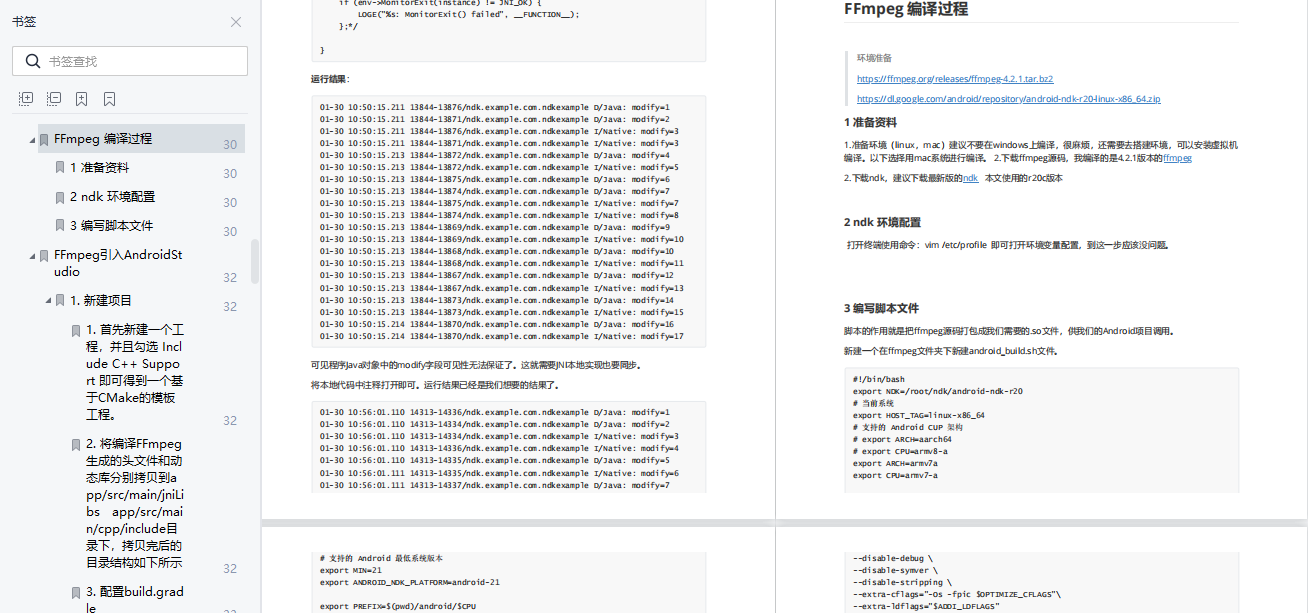Viewport: 1308px width, 613px height.
Task: Go to bookmark 3. 配置build.gradle
Action: coord(135,599)
